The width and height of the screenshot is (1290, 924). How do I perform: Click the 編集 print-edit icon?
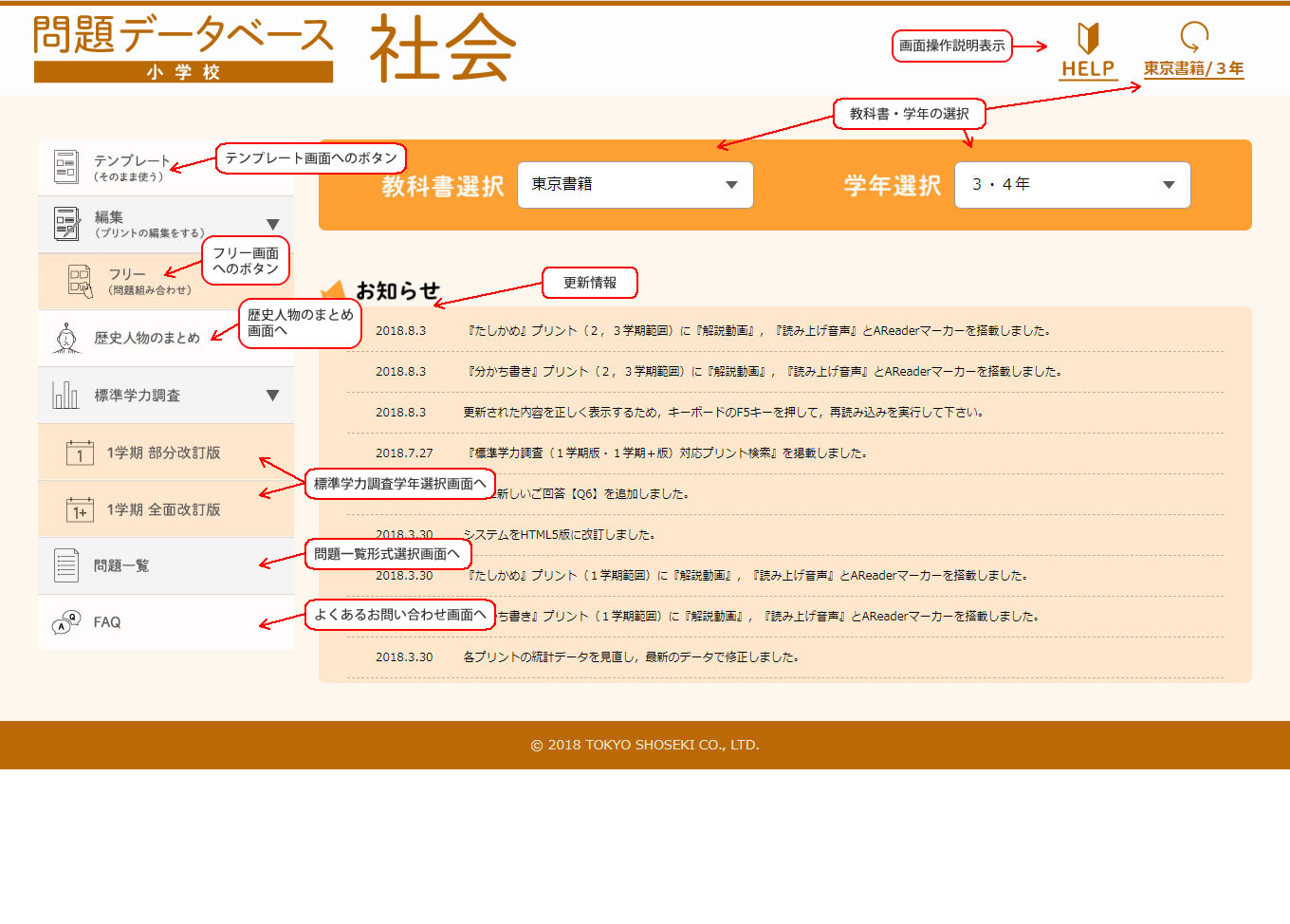coord(66,224)
